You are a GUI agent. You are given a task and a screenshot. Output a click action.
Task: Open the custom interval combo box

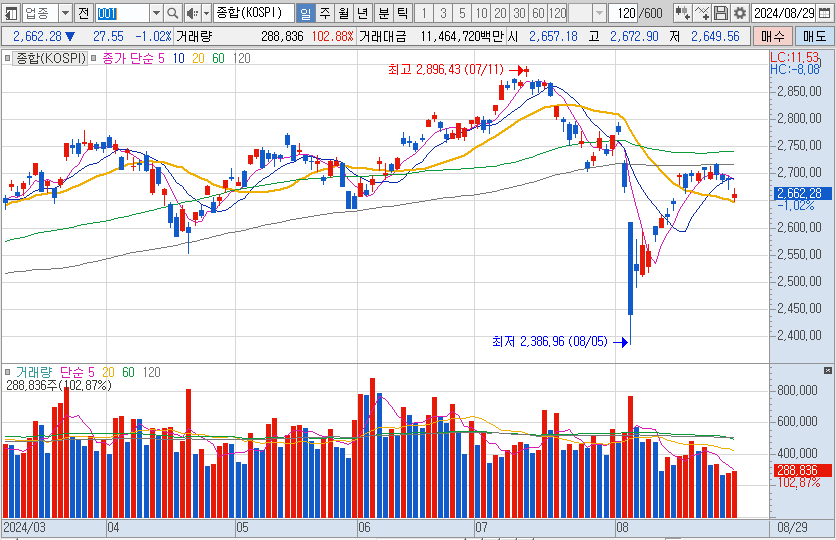coord(587,13)
